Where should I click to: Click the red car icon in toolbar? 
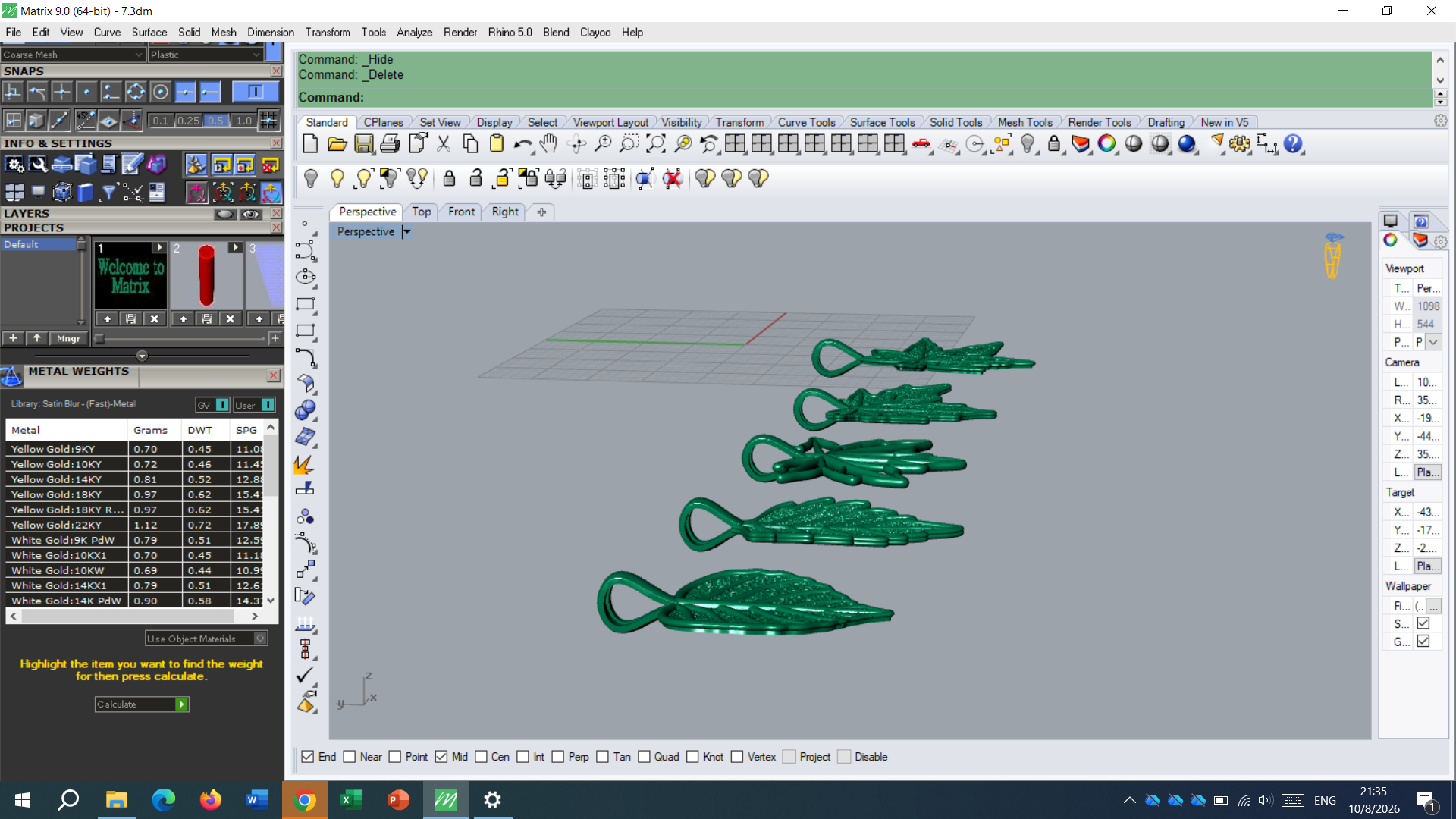click(x=921, y=144)
